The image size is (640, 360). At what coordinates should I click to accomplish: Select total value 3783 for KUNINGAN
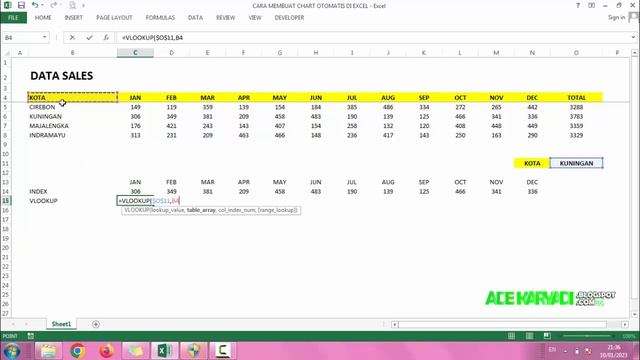pos(576,116)
